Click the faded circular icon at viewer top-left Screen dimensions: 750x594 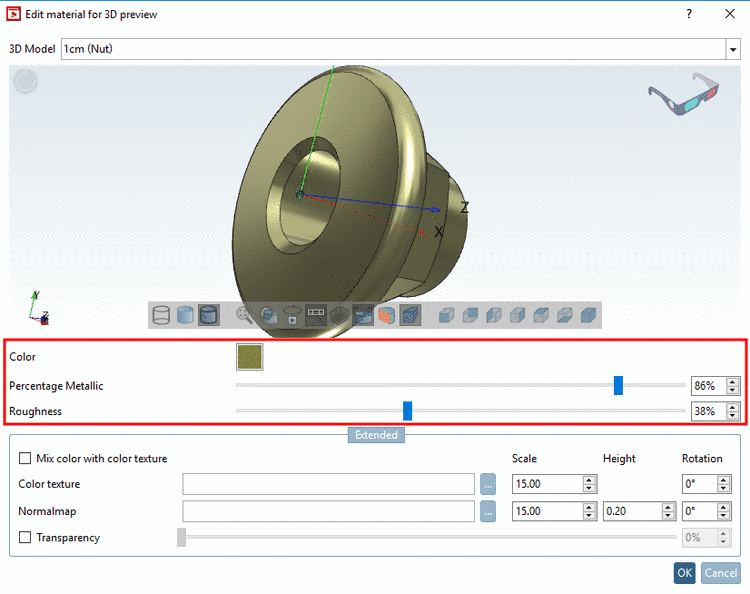(x=25, y=81)
